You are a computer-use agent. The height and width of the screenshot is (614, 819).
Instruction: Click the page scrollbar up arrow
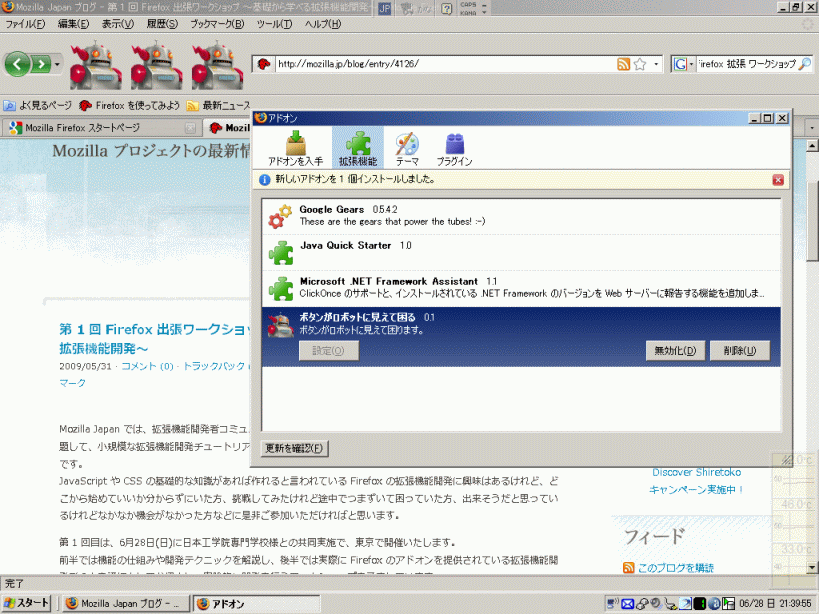click(812, 145)
